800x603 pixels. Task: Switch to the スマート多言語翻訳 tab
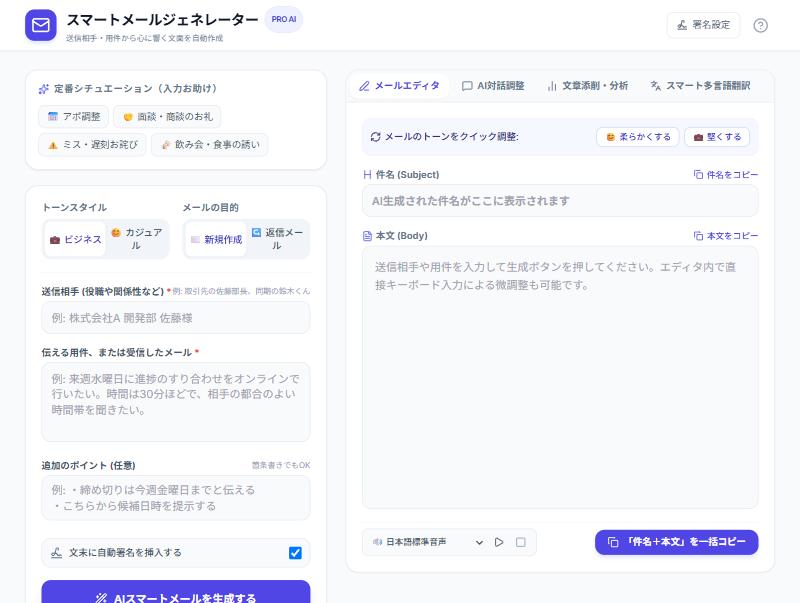point(700,86)
